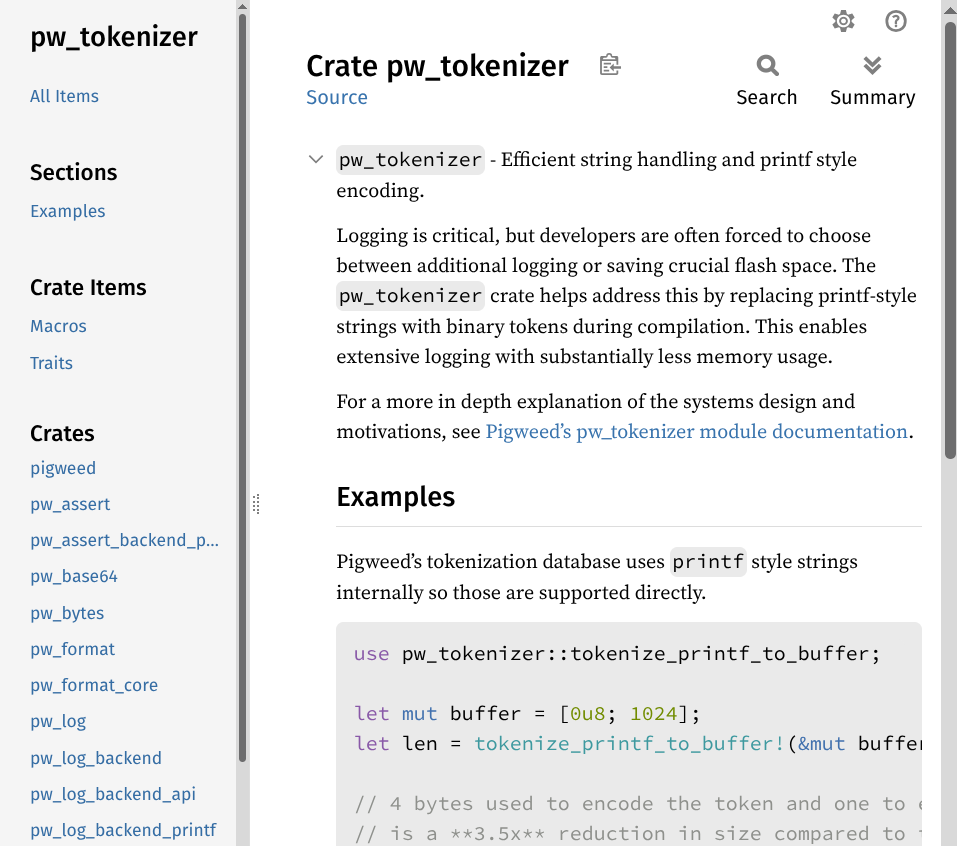
Task: Open the pw_log_backend_api crate
Action: pos(113,794)
